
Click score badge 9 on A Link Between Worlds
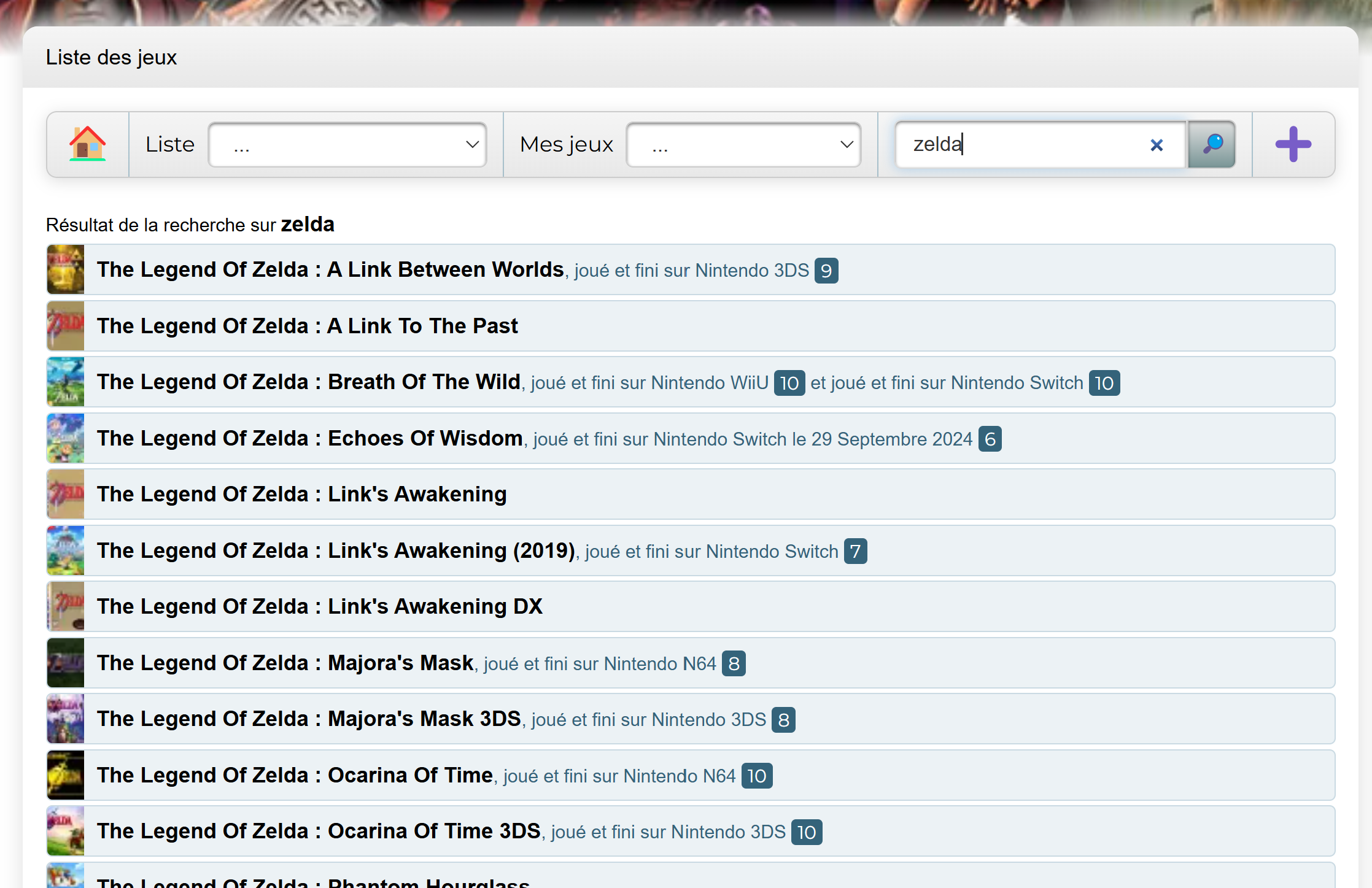point(826,271)
